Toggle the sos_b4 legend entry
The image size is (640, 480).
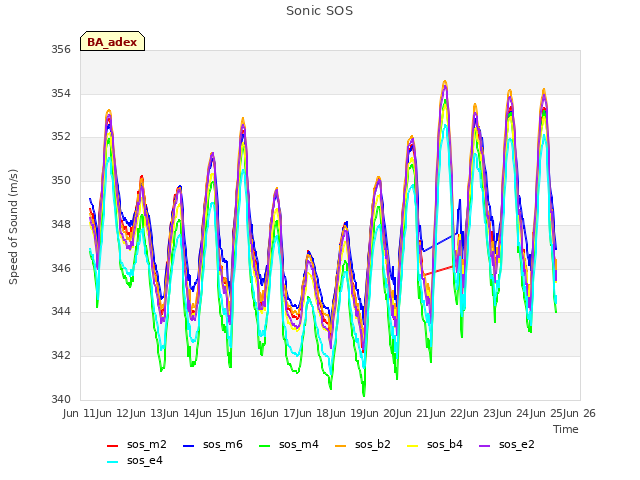coord(435,444)
